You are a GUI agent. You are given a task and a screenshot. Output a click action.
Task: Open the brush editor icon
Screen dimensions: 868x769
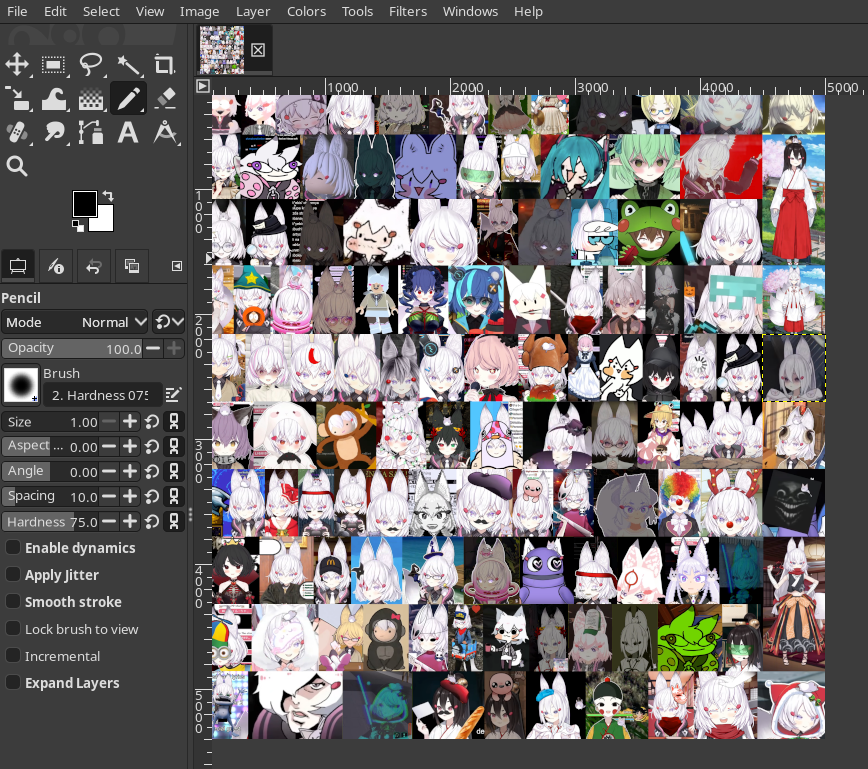click(173, 395)
